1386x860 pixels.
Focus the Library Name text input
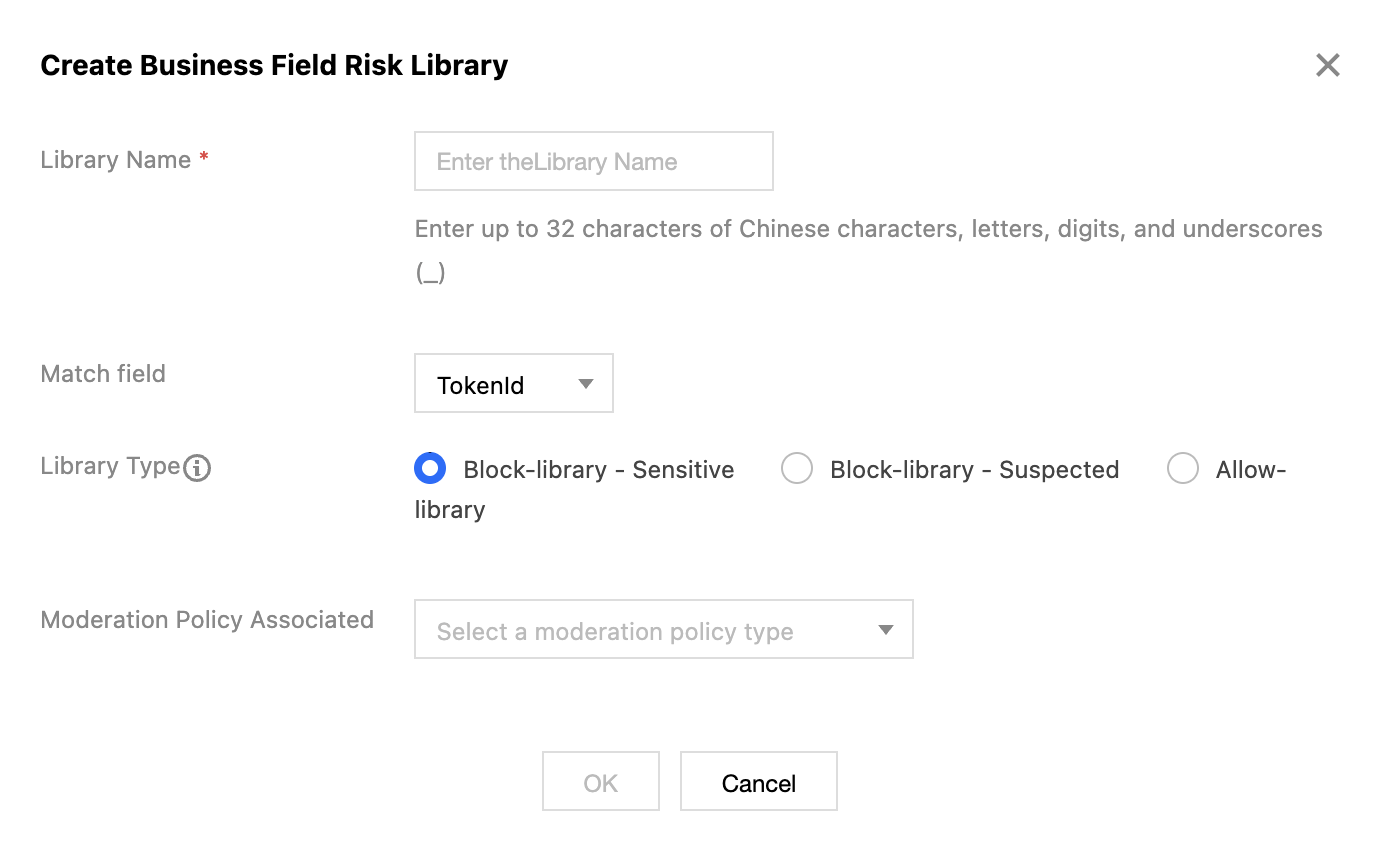click(593, 162)
